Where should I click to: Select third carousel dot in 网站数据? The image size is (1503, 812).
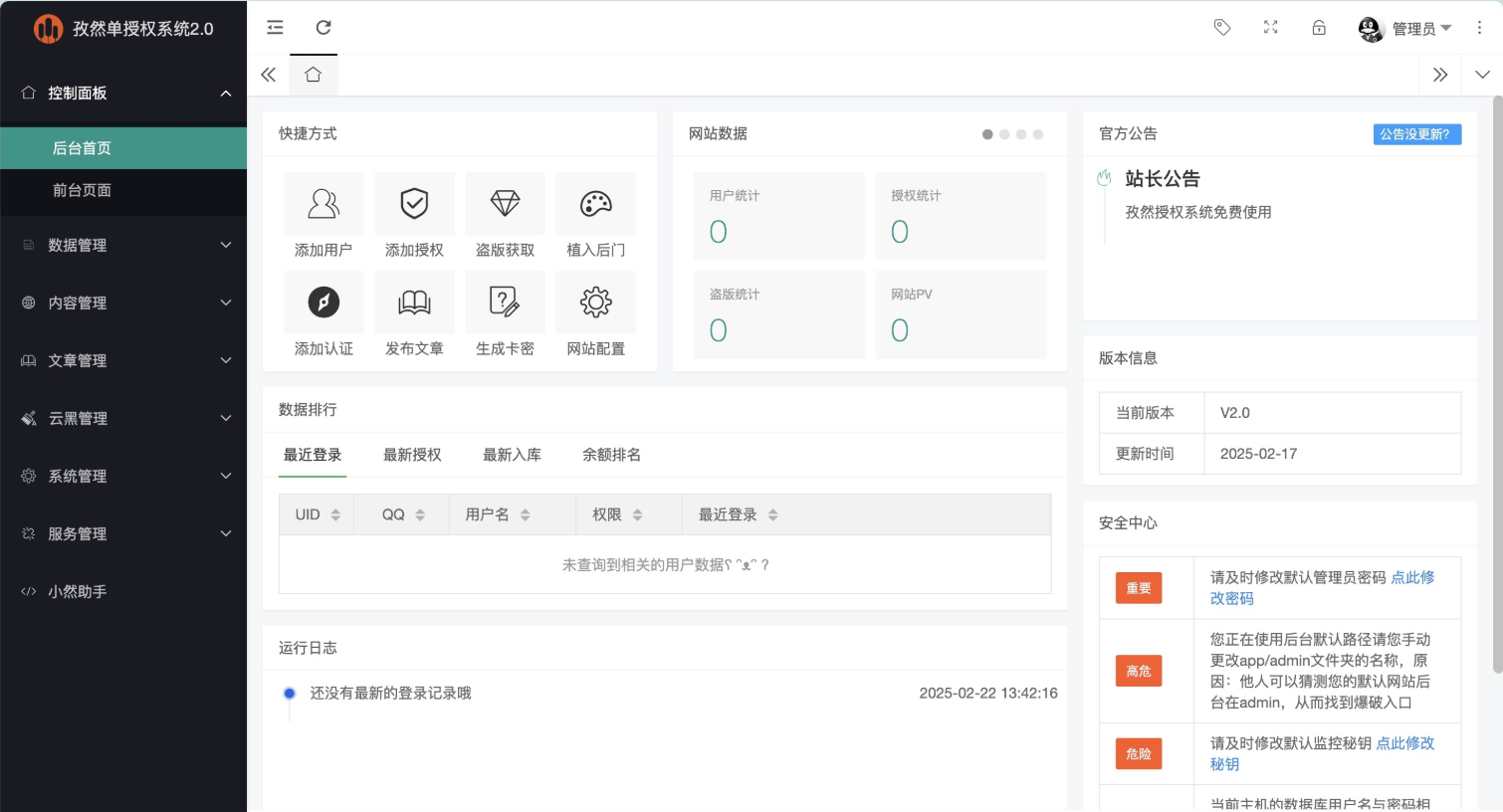coord(1021,134)
